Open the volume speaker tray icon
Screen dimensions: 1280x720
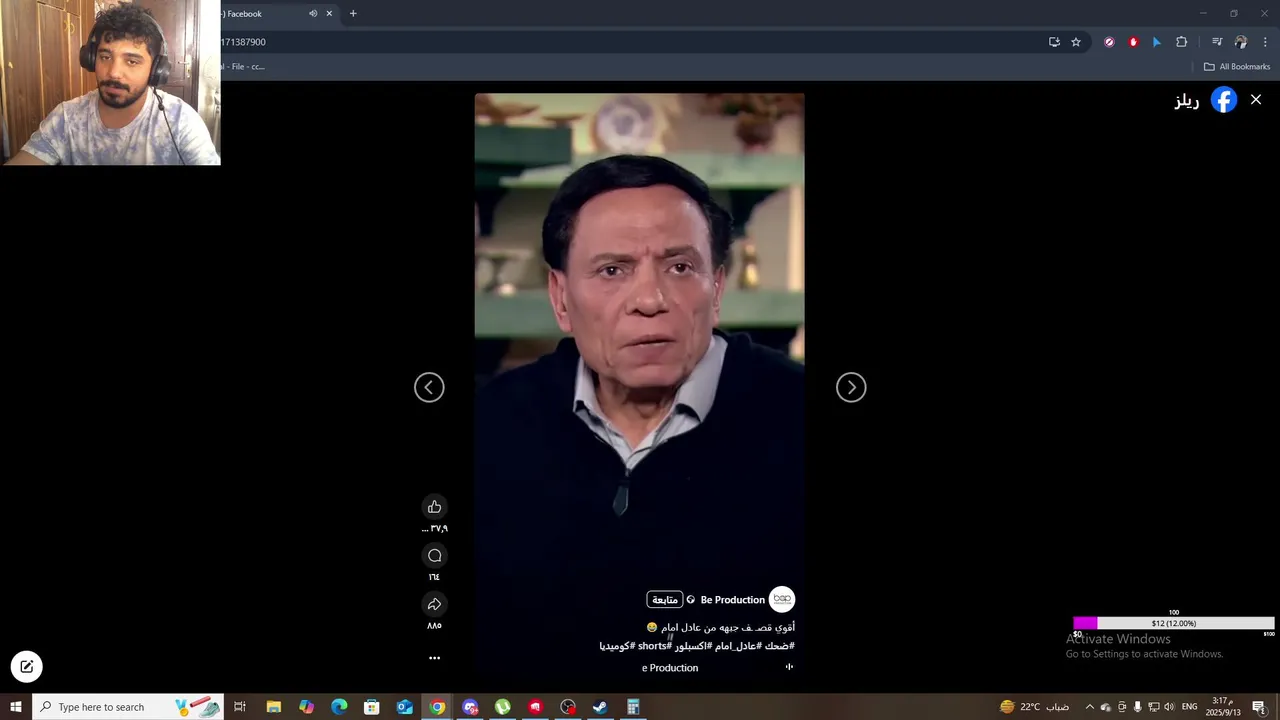pyautogui.click(x=1169, y=707)
